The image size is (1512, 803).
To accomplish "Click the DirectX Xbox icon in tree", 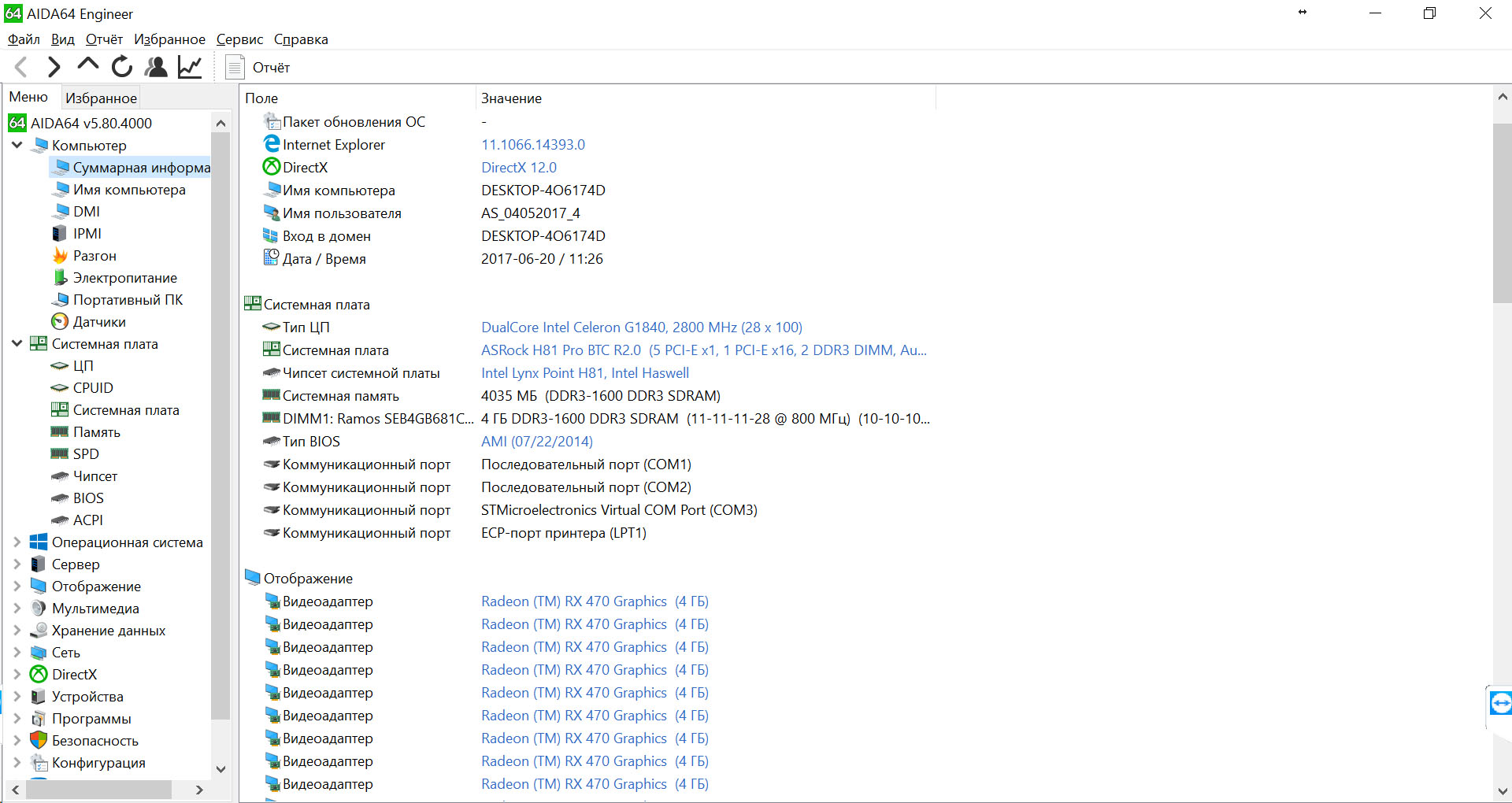I will point(39,674).
